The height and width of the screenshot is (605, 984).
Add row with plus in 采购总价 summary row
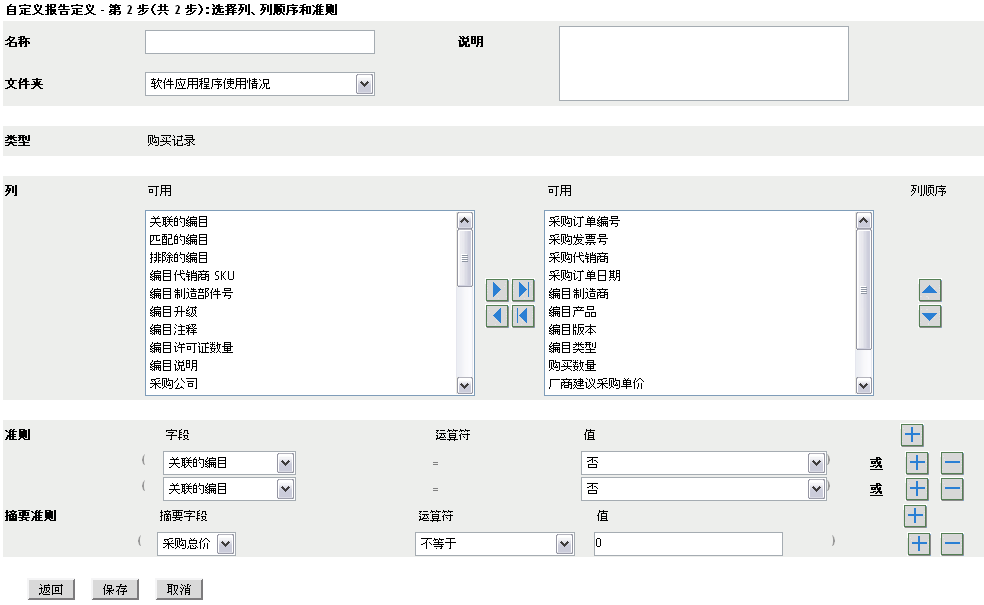point(919,543)
